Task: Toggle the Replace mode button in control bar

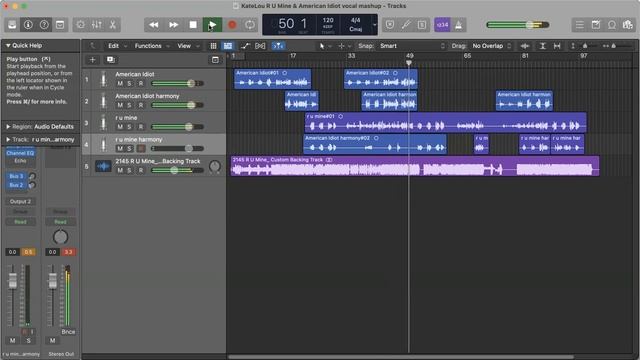Action: coord(390,25)
